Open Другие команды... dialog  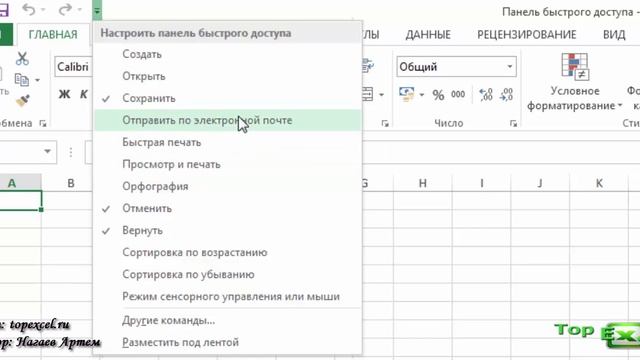(x=228, y=321)
